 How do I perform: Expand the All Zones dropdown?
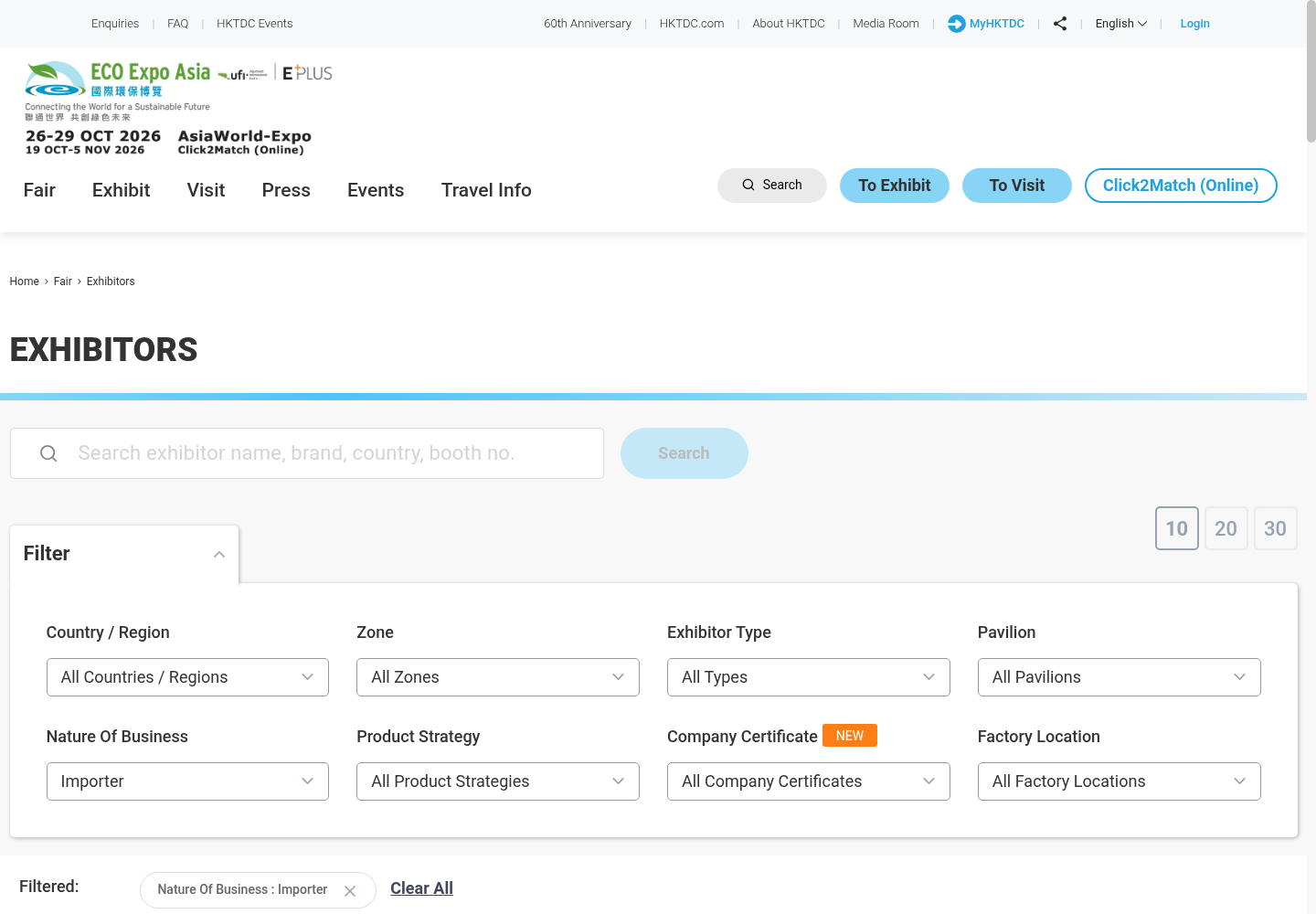[498, 677]
